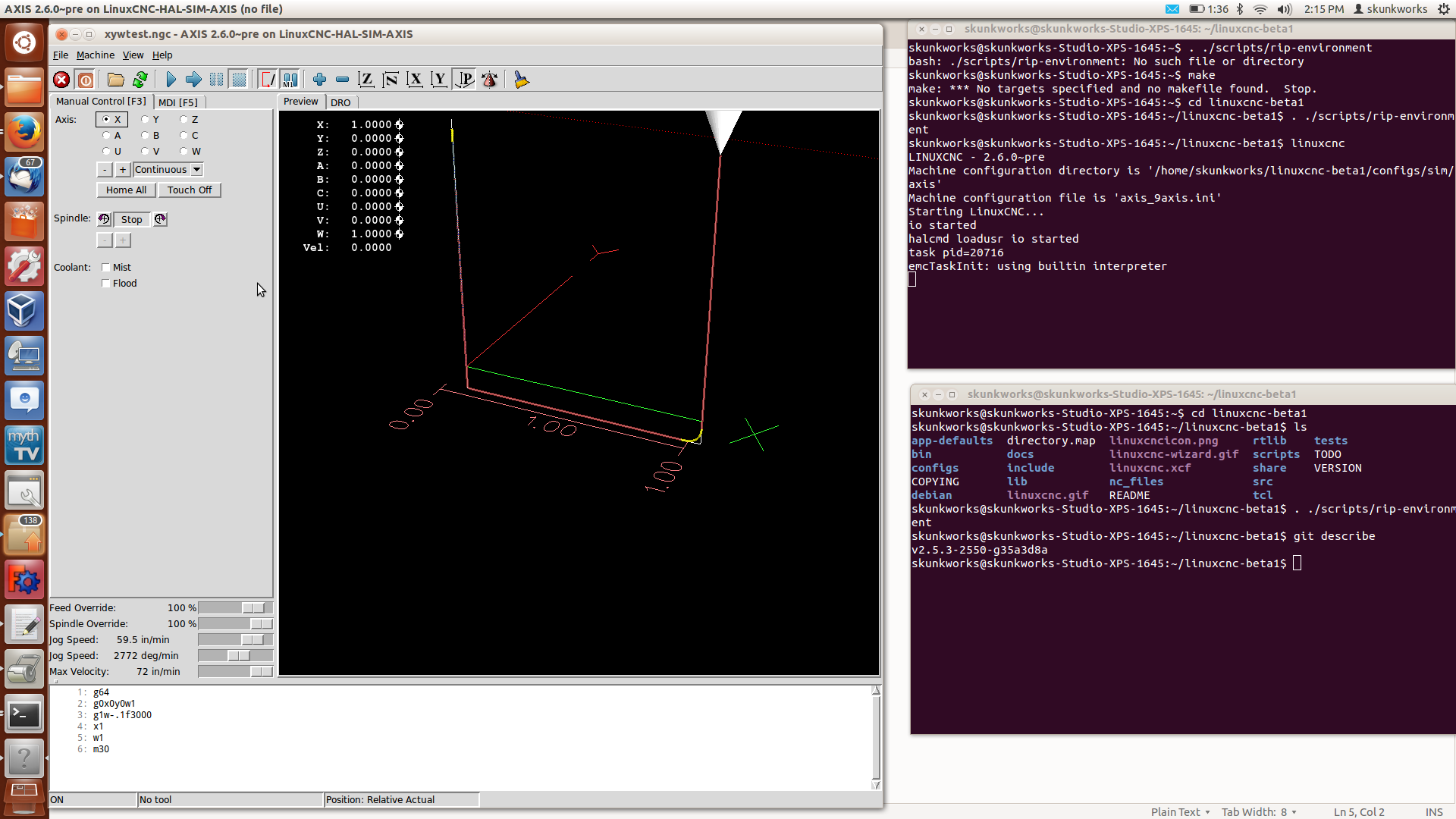Adjust the Feed Override slider
Viewport: 1456px width, 819px height.
pos(235,607)
